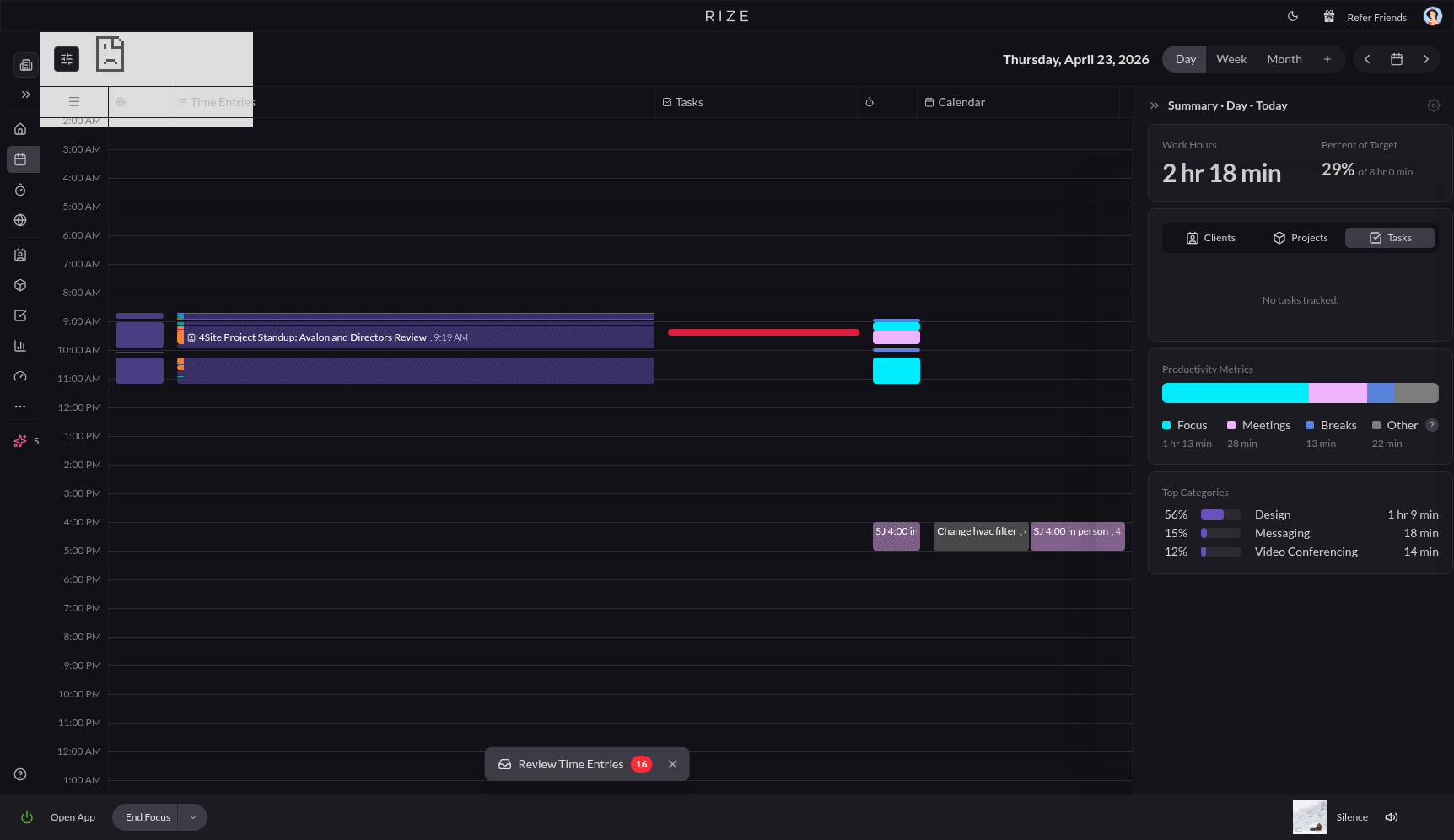Viewport: 1454px width, 840px height.
Task: Click the Review Time Entries button
Action: pos(571,764)
